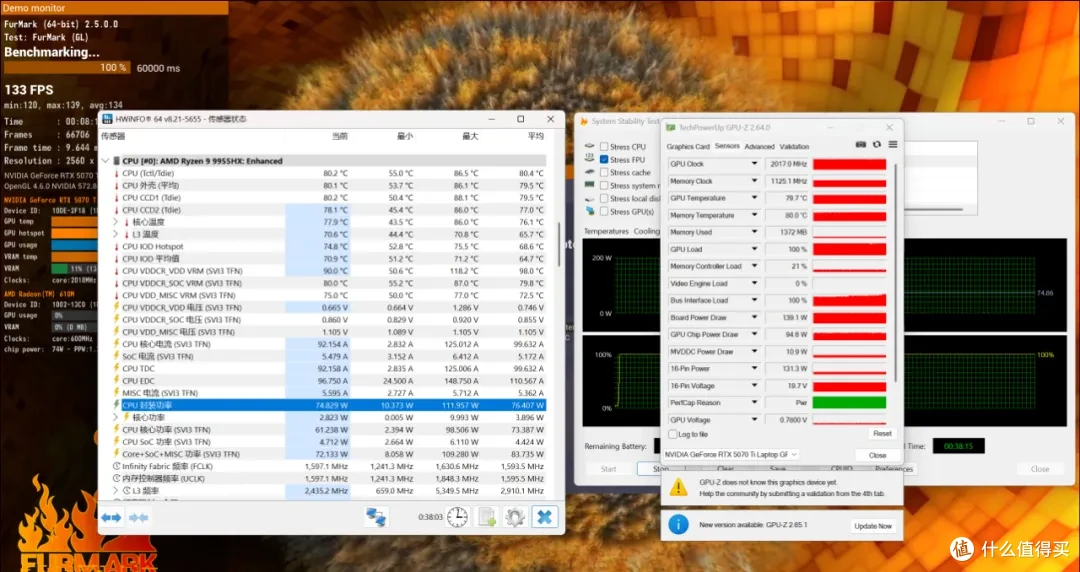This screenshot has height=572, width=1080.
Task: Open Board Power Draw sensor dropdown arrow
Action: pos(755,318)
